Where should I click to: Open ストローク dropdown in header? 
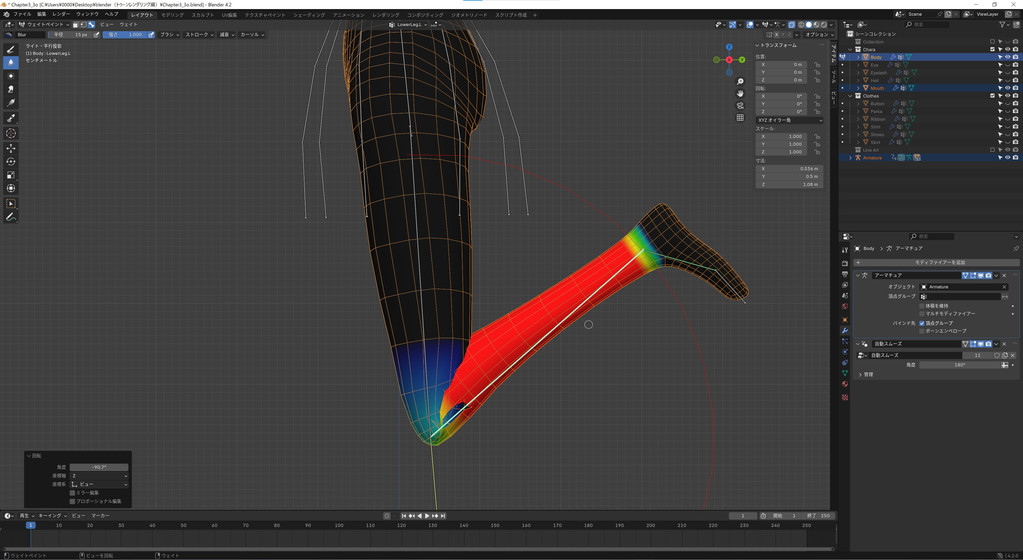click(x=199, y=35)
